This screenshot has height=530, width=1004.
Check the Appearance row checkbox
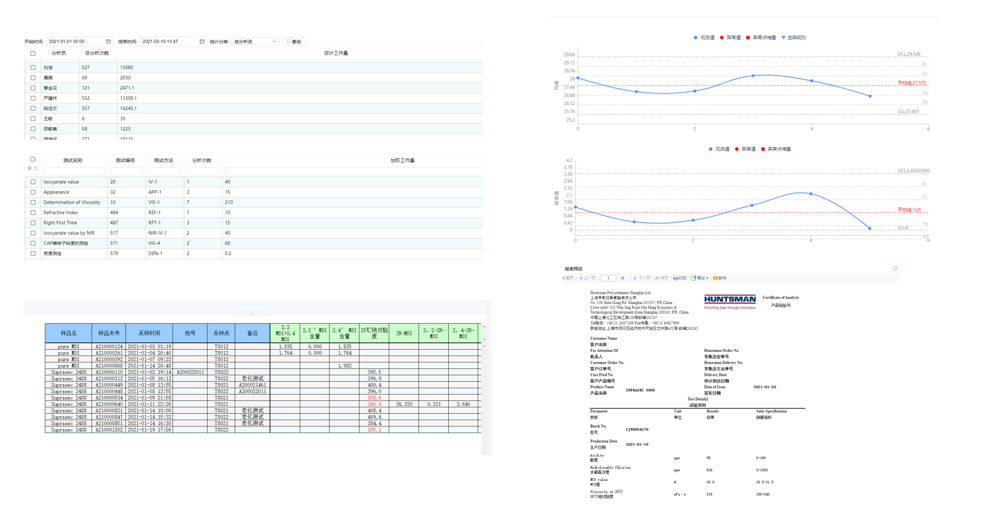point(33,192)
